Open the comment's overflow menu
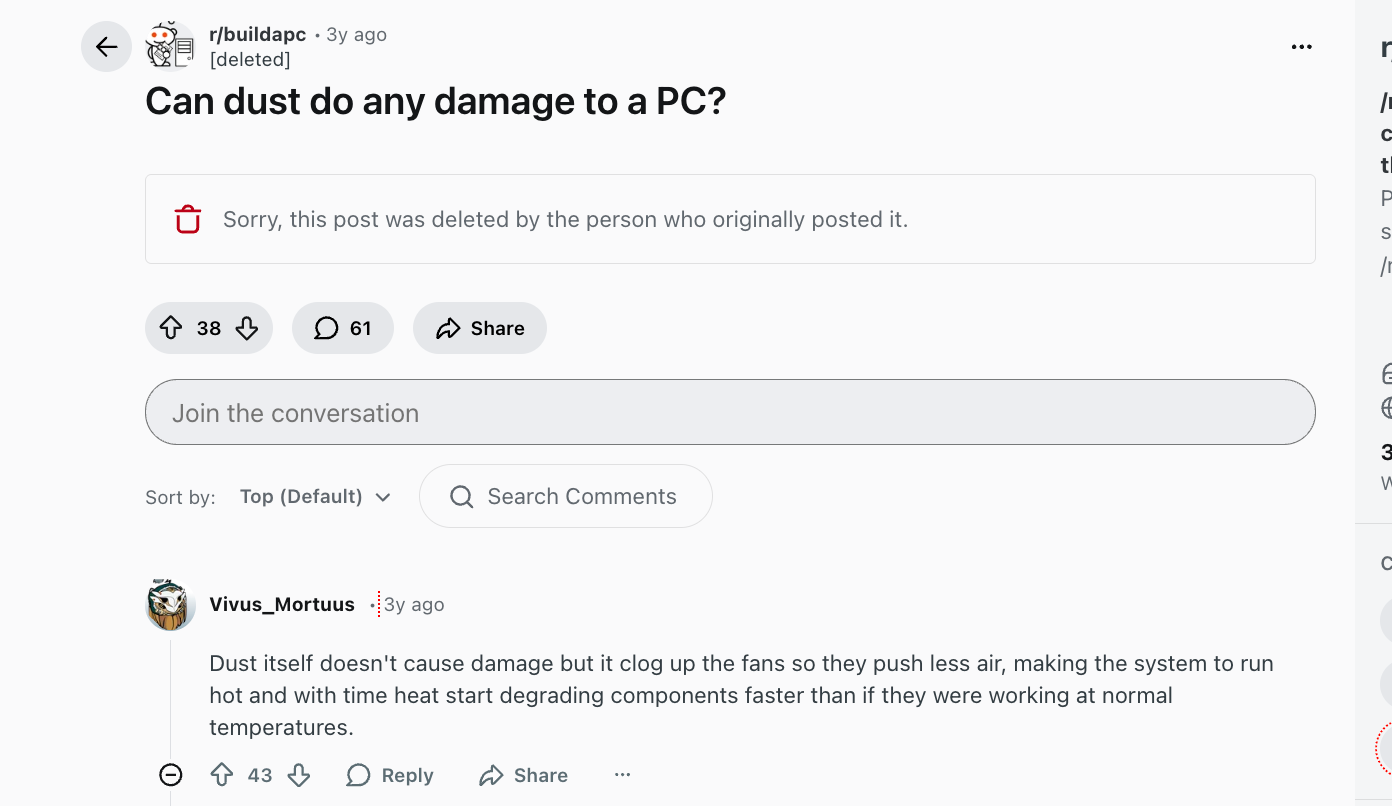Screen dimensions: 1392x806 click(x=623, y=775)
